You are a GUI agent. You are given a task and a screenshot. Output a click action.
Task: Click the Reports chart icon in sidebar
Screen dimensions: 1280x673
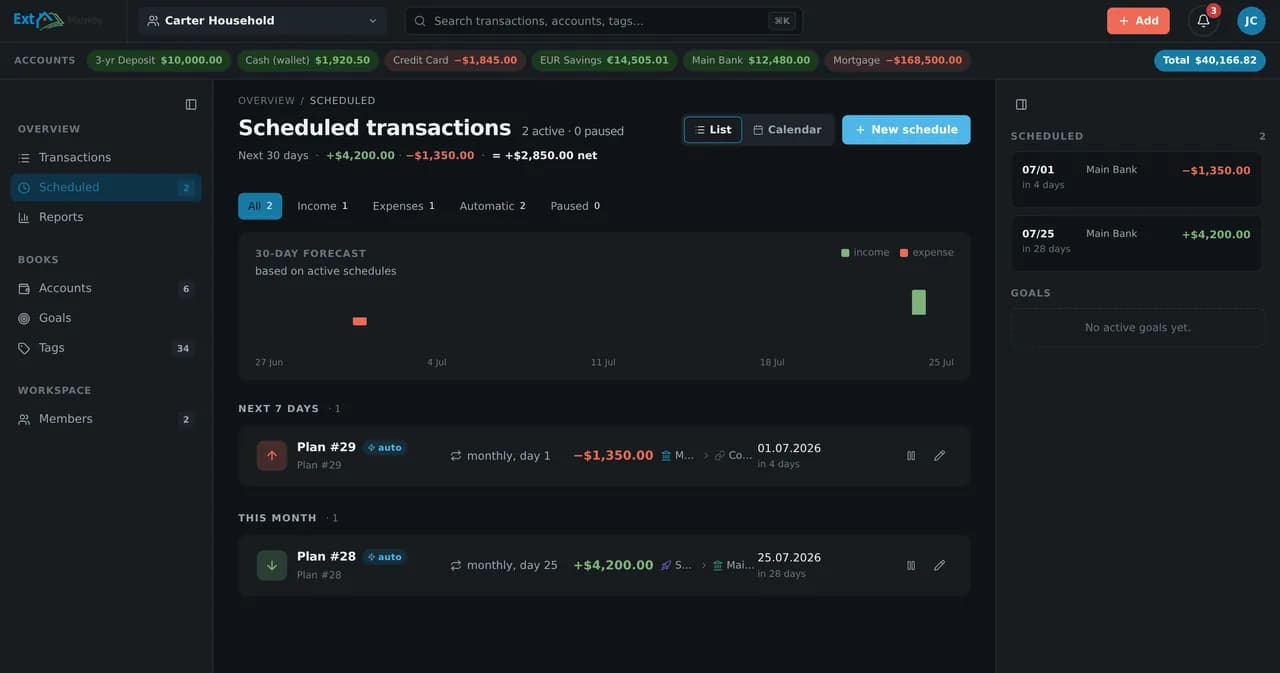pos(24,217)
